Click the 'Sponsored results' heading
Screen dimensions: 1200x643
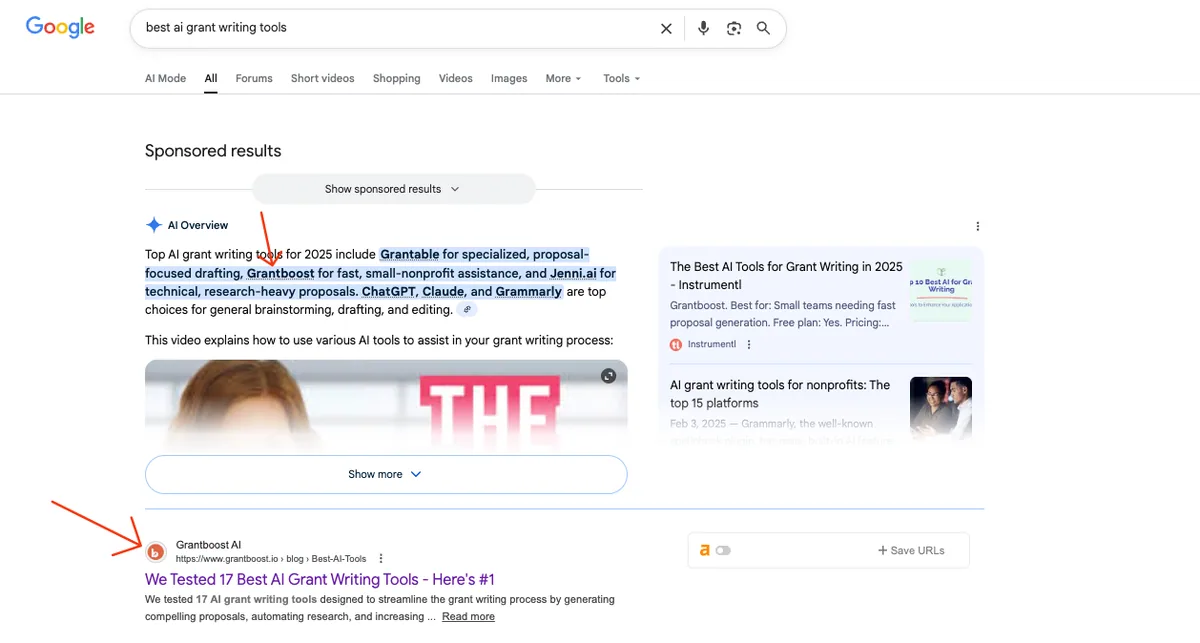coord(213,151)
